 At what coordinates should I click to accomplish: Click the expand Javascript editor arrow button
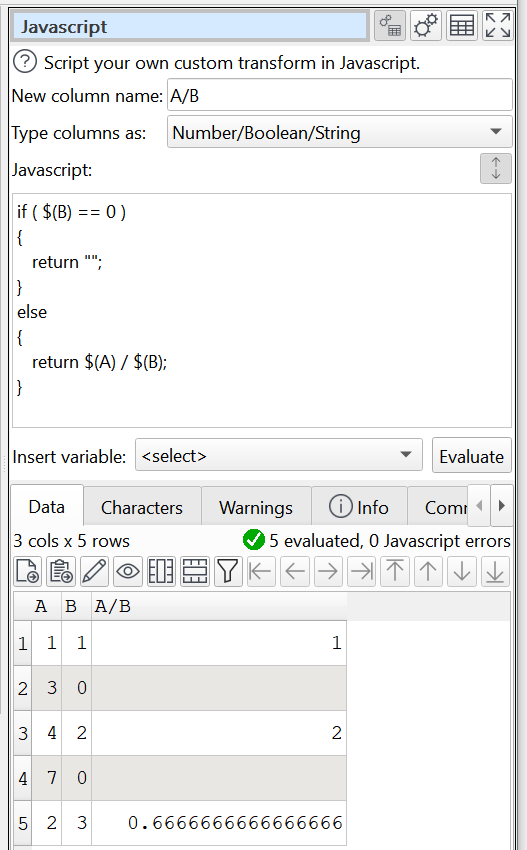(x=496, y=168)
